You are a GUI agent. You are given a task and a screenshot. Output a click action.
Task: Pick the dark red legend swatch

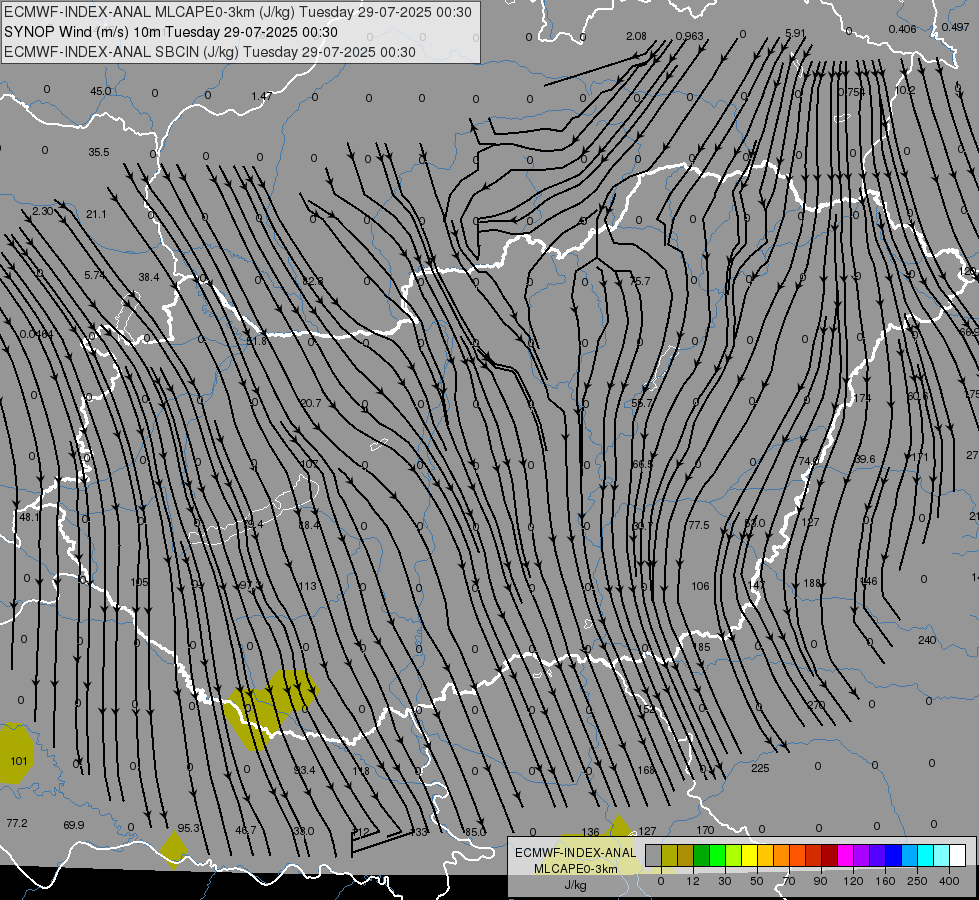[x=829, y=855]
